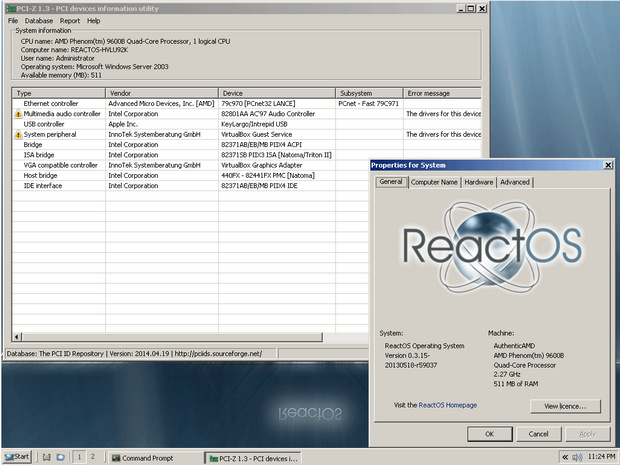620x465 pixels.
Task: Sort by the Vendor column header
Action: click(x=162, y=93)
